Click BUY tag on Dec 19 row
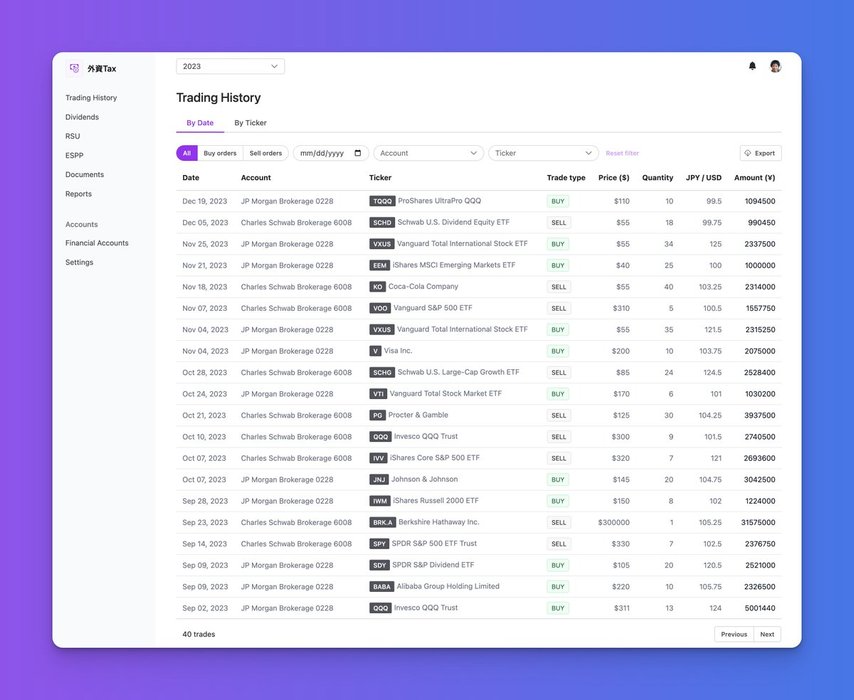Screen dimensions: 854x700 point(558,201)
